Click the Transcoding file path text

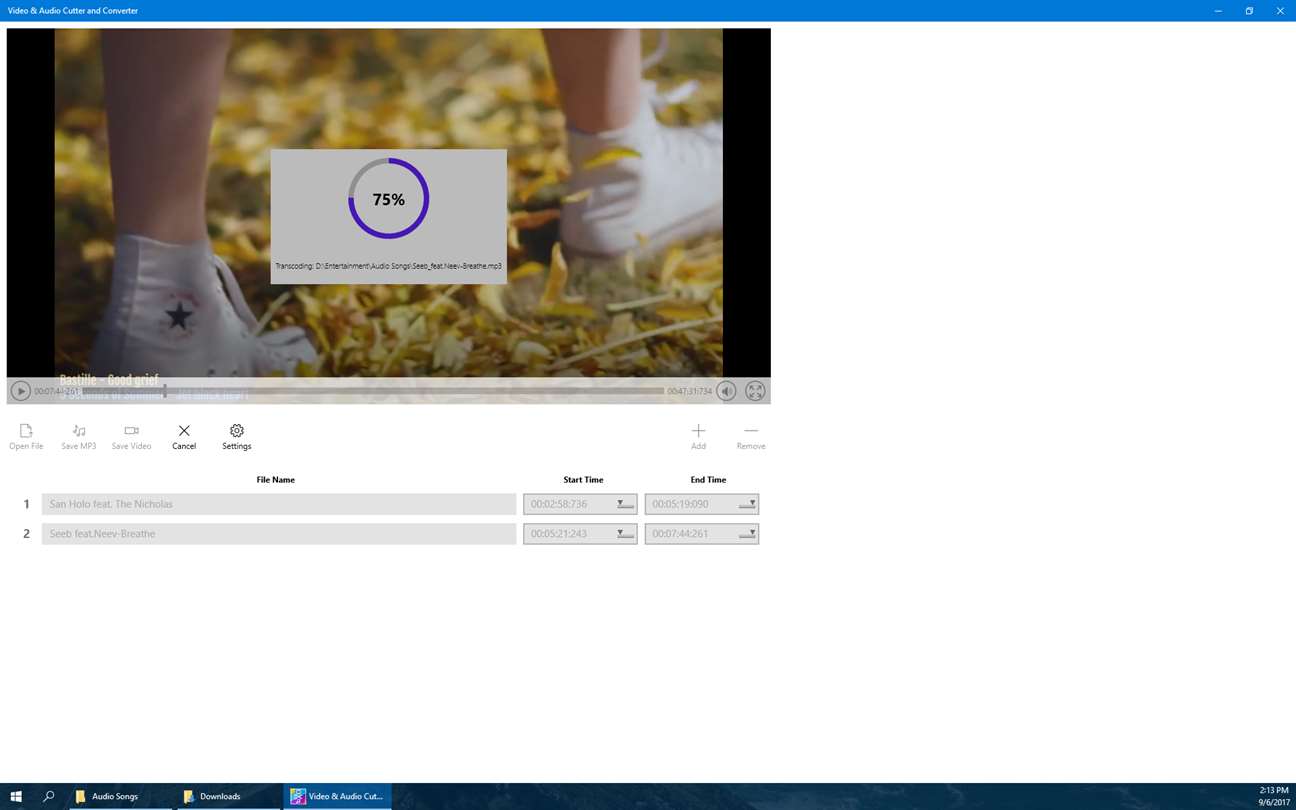(388, 266)
